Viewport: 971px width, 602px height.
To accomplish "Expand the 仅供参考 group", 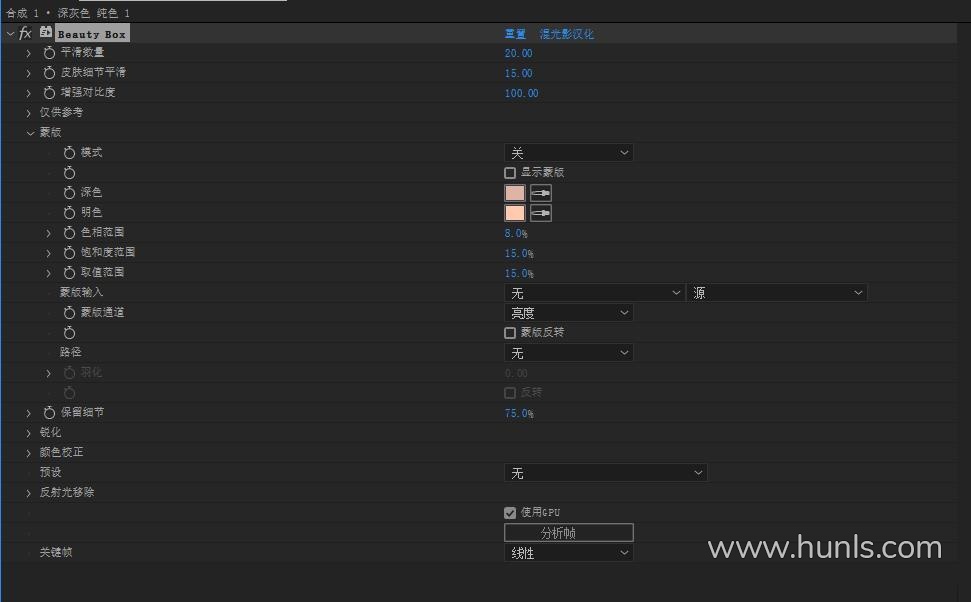I will [x=28, y=113].
